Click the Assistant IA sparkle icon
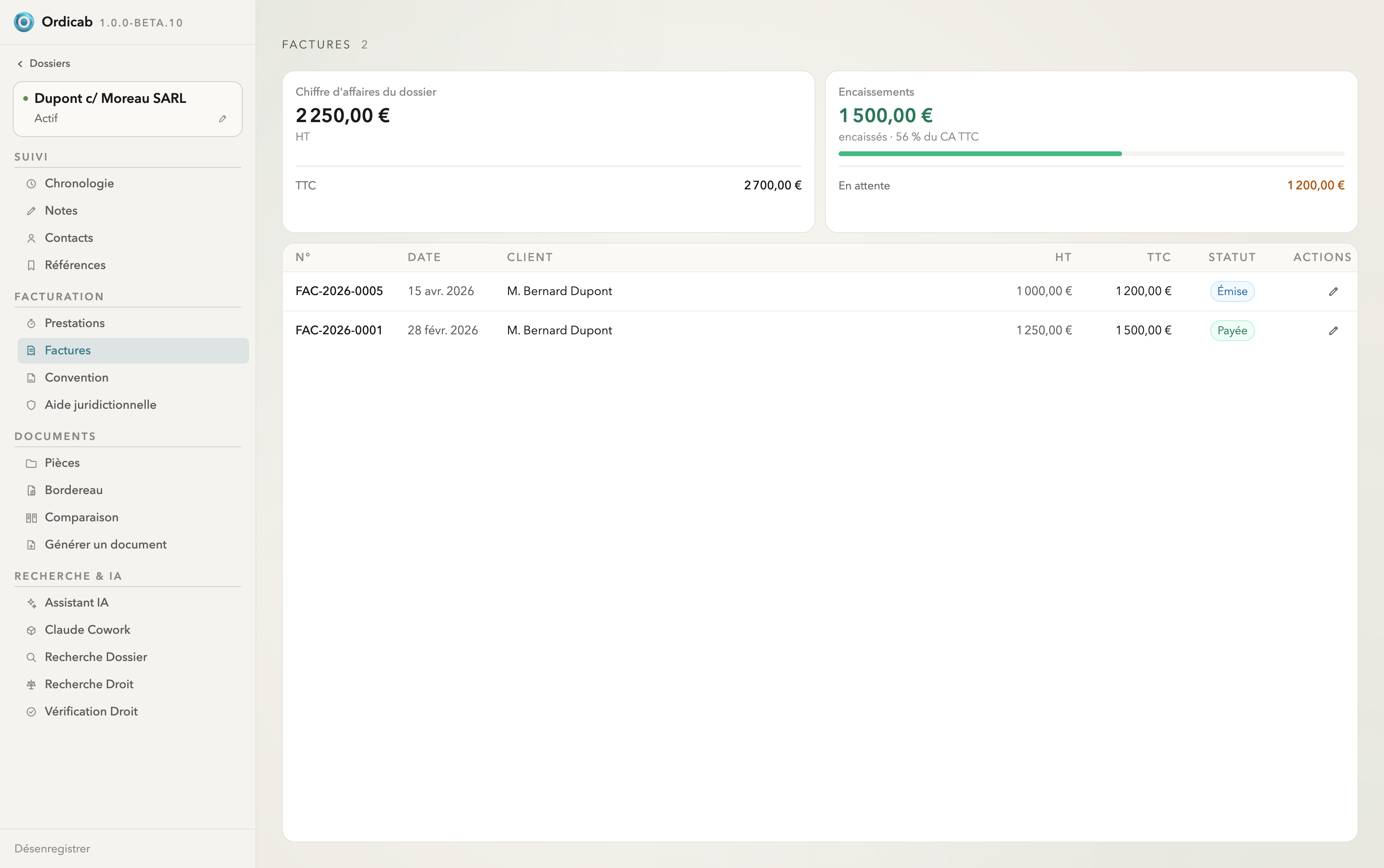 pyautogui.click(x=32, y=603)
